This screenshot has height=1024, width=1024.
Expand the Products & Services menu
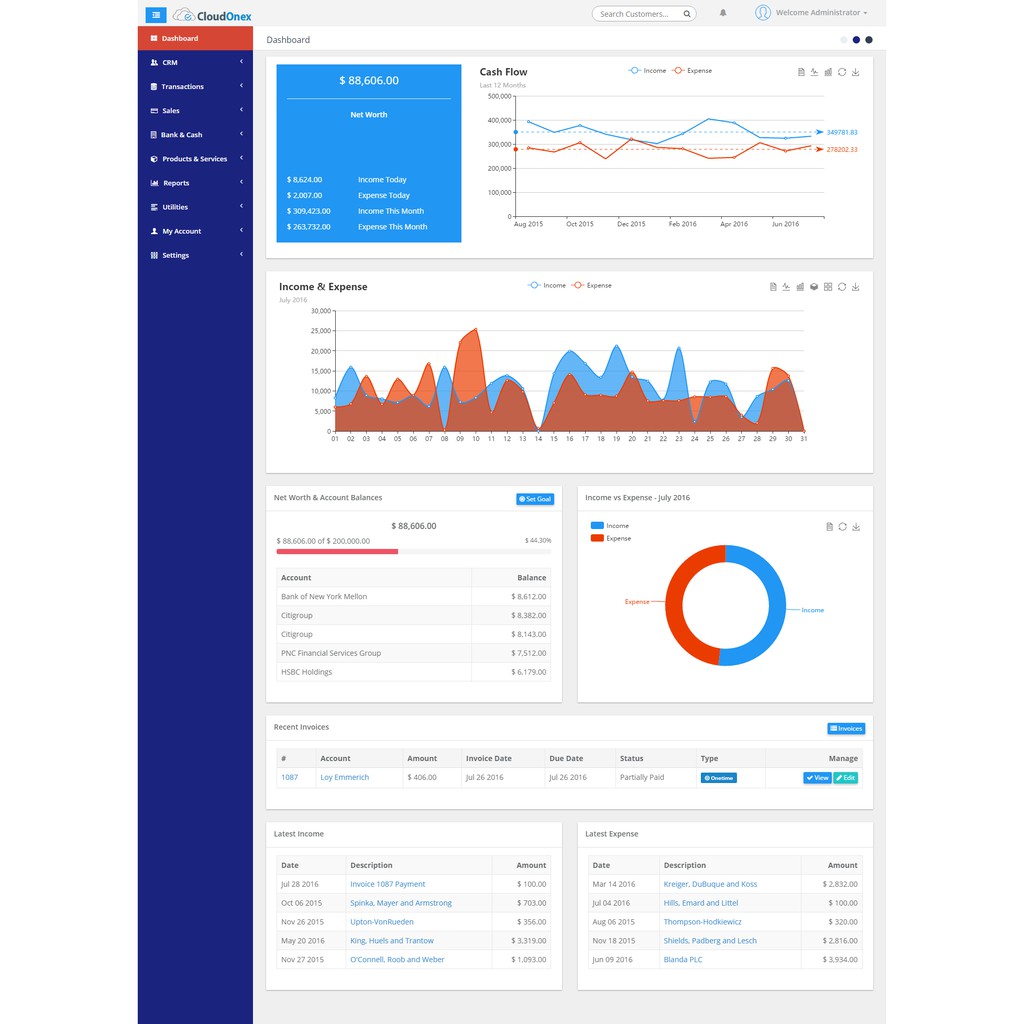coord(195,159)
